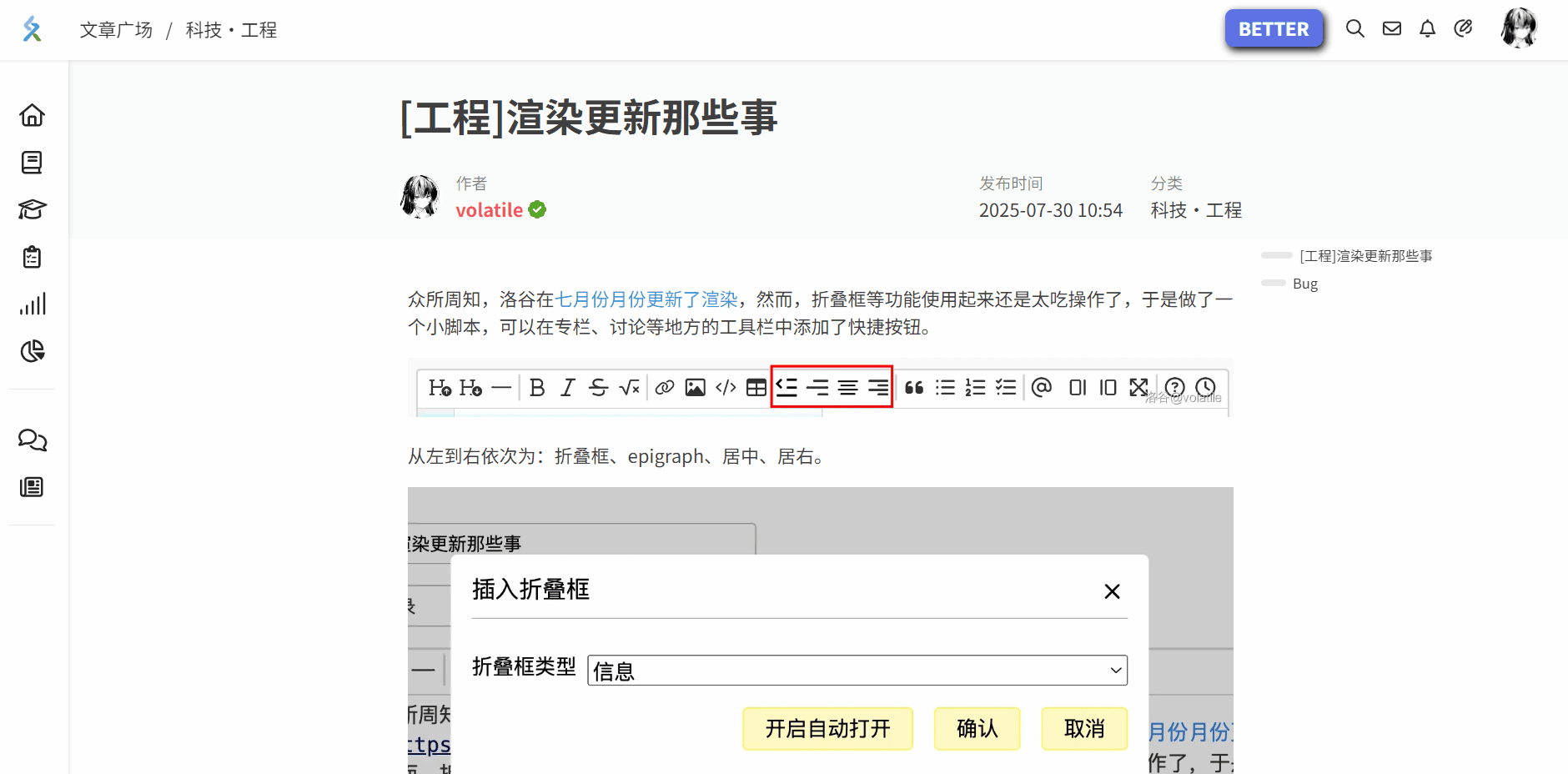Open the user avatar in top-right corner

coord(1519,29)
